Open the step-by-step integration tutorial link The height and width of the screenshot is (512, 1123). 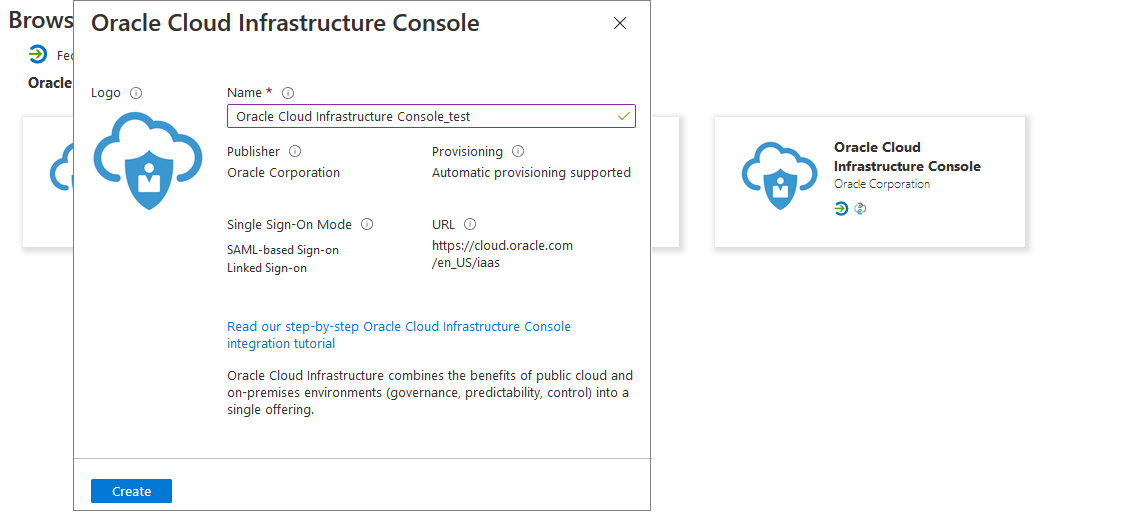tap(399, 335)
